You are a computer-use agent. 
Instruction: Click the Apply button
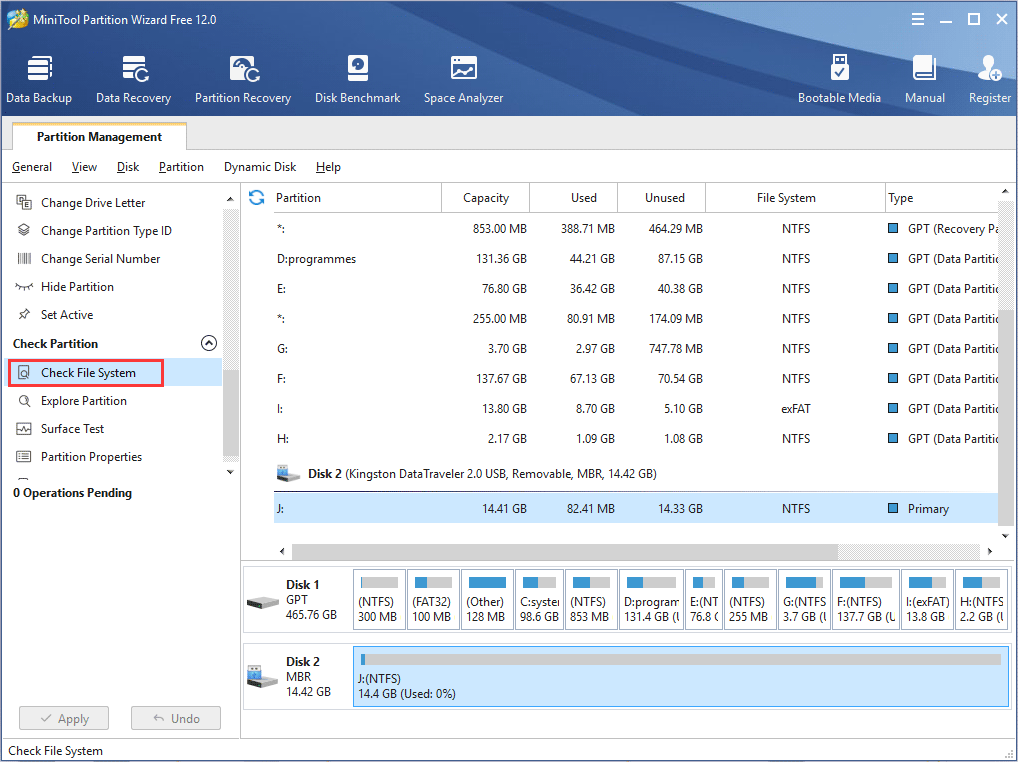[x=64, y=718]
